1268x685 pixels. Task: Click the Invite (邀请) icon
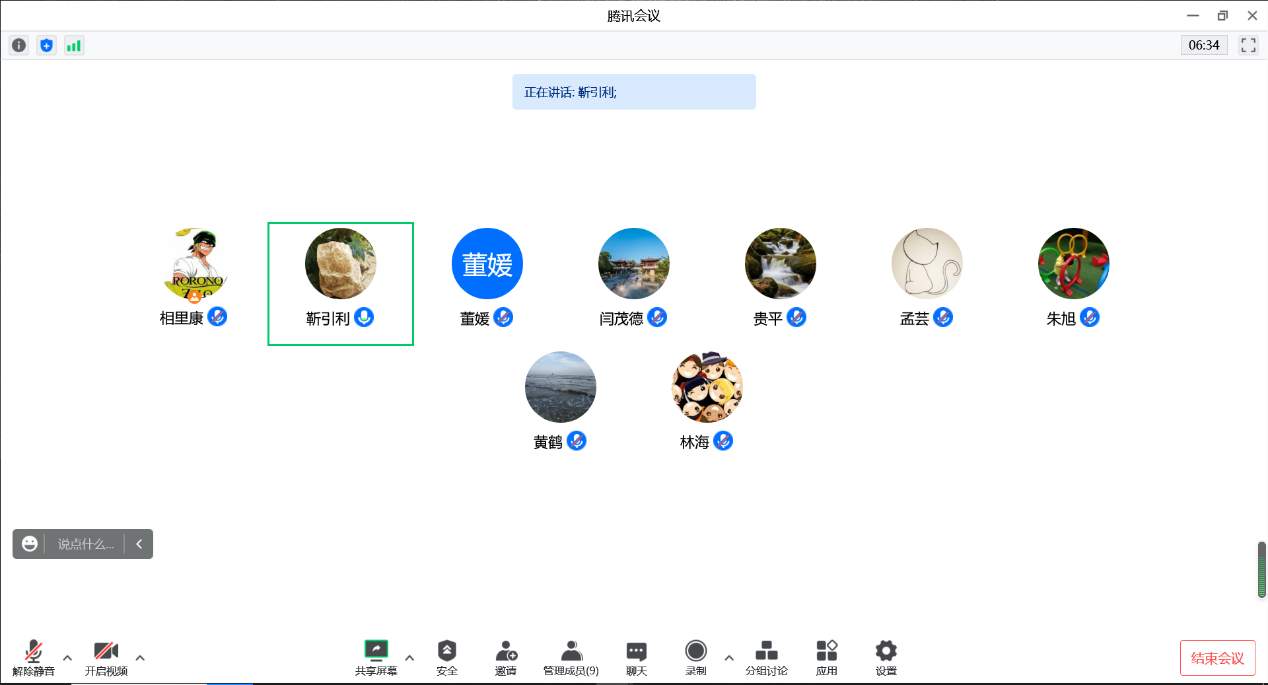click(x=506, y=658)
